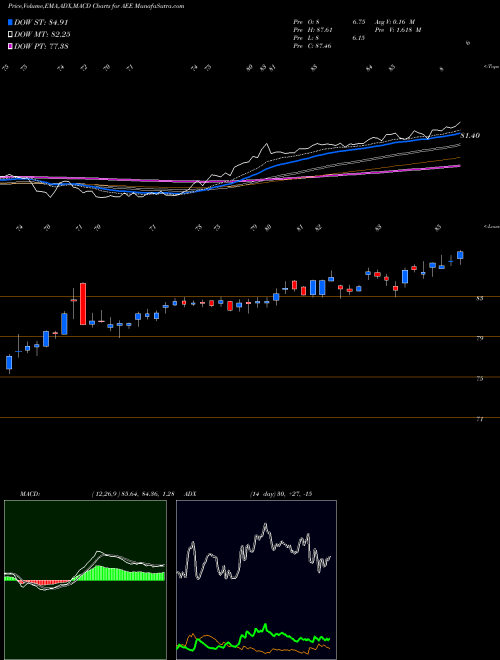Click the '<Tops' marker label
Screen dimensions: 500x660
coord(491,67)
